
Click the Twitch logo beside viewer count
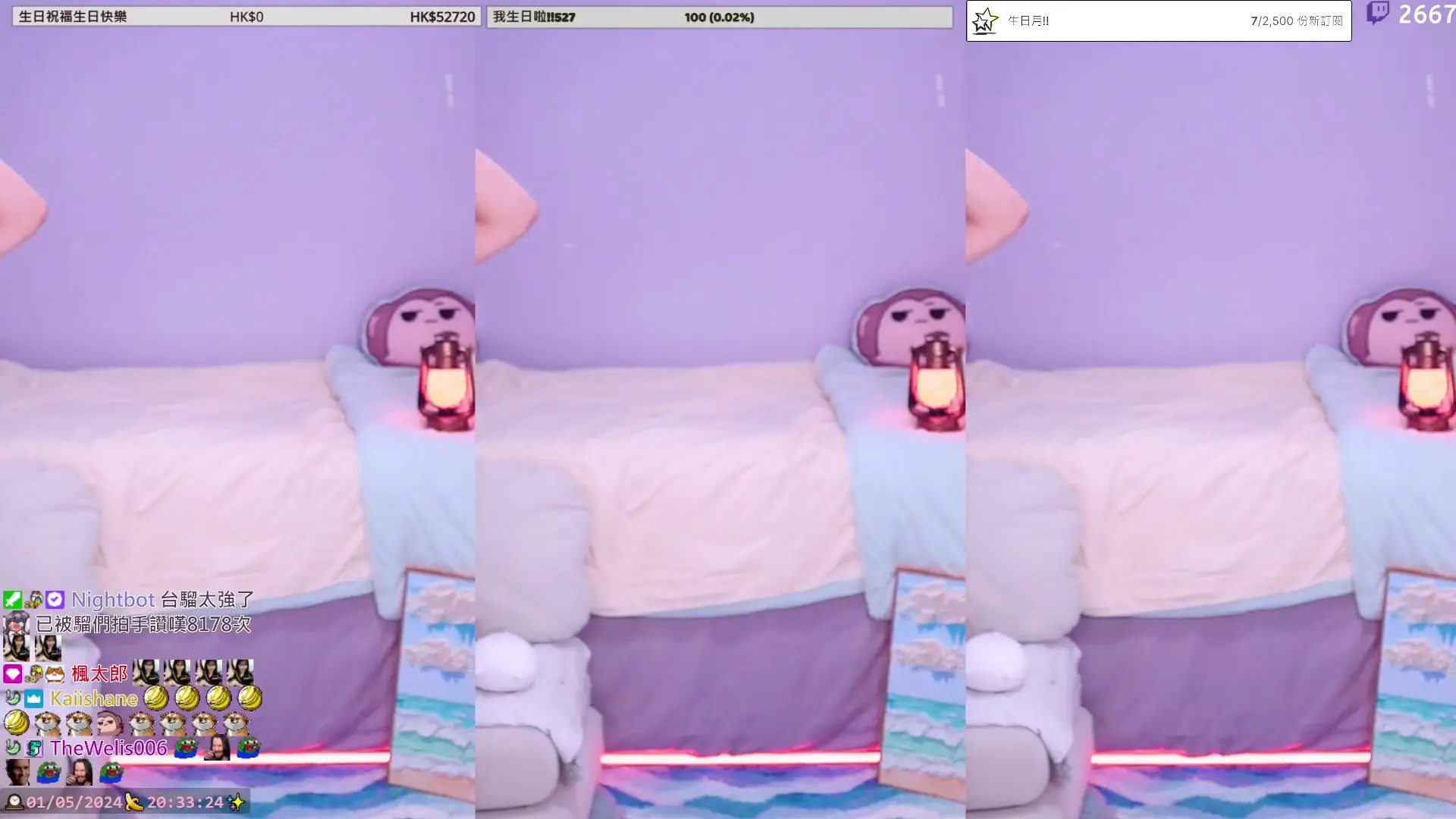(x=1377, y=13)
